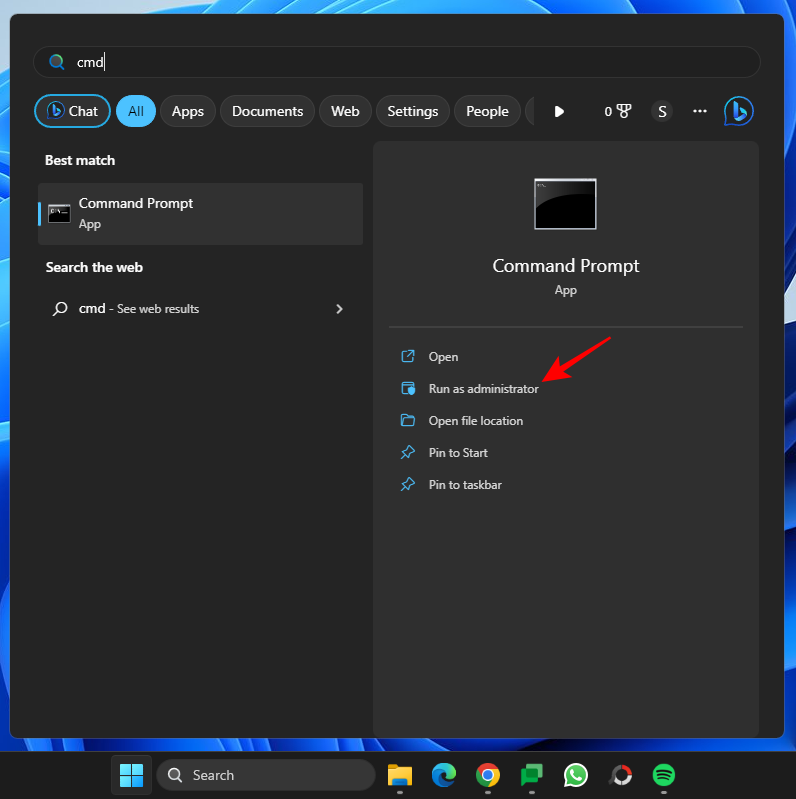Expand more filters with the arrow button
796x799 pixels.
click(559, 111)
